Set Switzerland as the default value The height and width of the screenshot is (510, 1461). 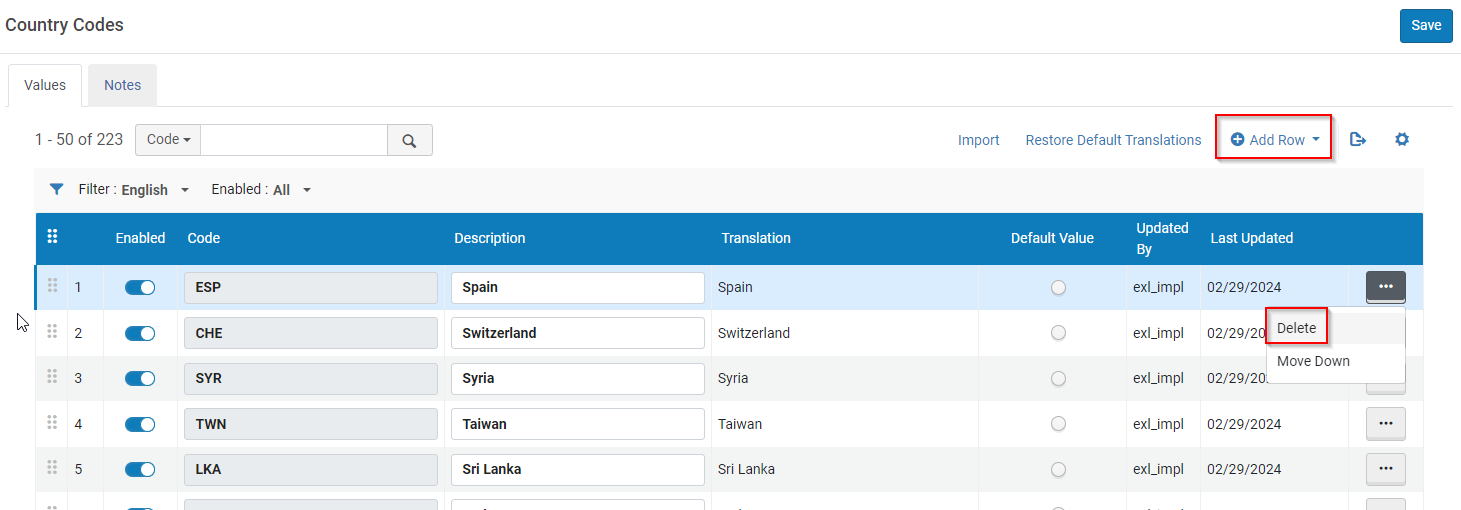click(x=1058, y=333)
